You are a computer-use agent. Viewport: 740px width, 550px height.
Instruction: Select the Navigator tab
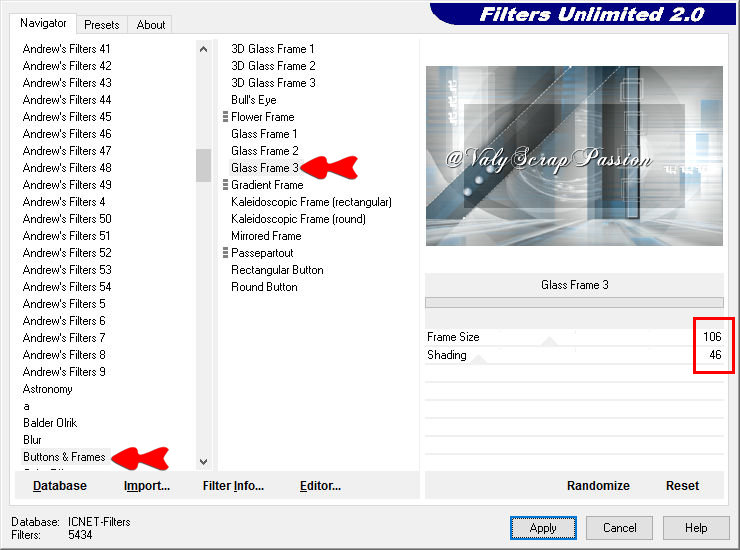(x=44, y=23)
